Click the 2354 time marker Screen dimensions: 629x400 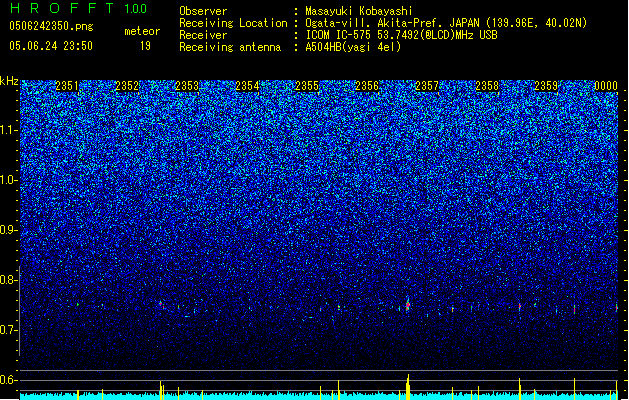(247, 86)
